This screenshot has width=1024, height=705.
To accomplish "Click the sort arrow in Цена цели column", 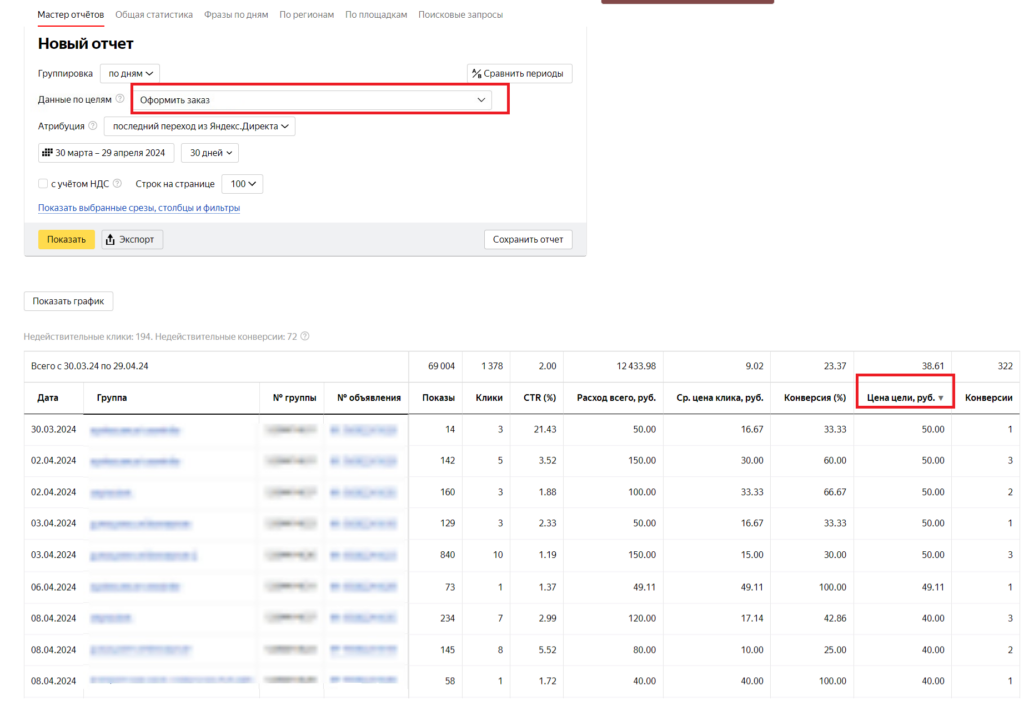I will pos(941,398).
